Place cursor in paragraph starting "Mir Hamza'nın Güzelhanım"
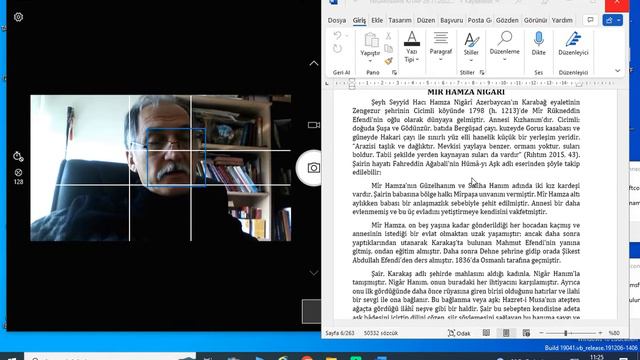 click(x=466, y=198)
